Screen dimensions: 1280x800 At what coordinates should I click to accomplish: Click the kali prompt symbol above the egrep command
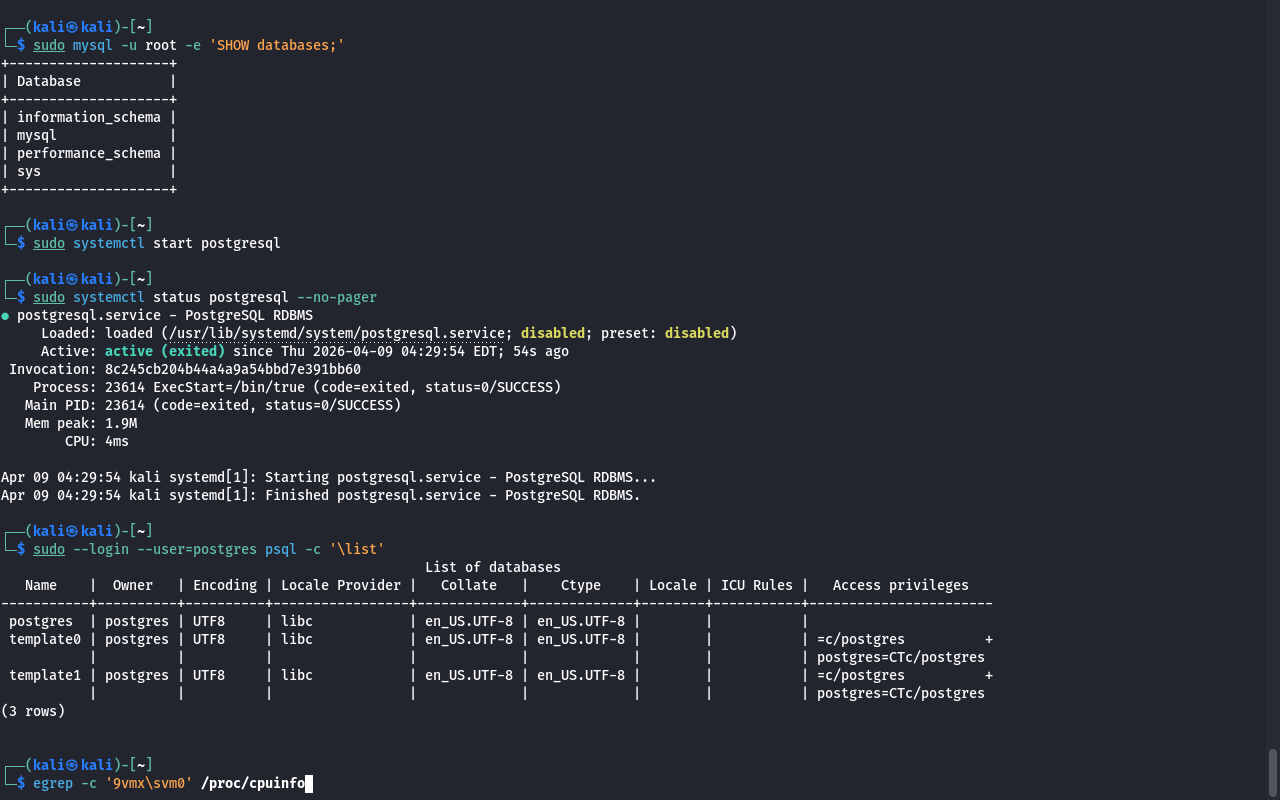click(71, 765)
